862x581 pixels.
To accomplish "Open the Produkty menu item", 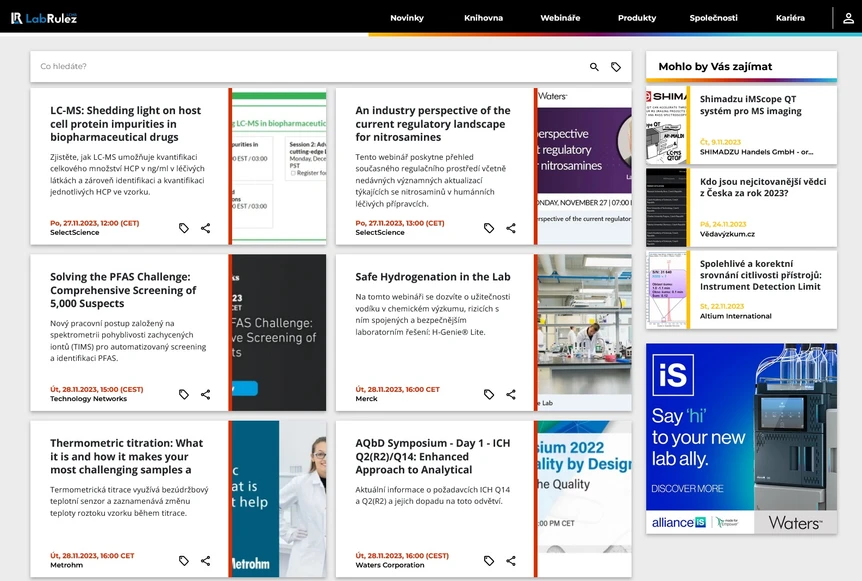I will [637, 18].
